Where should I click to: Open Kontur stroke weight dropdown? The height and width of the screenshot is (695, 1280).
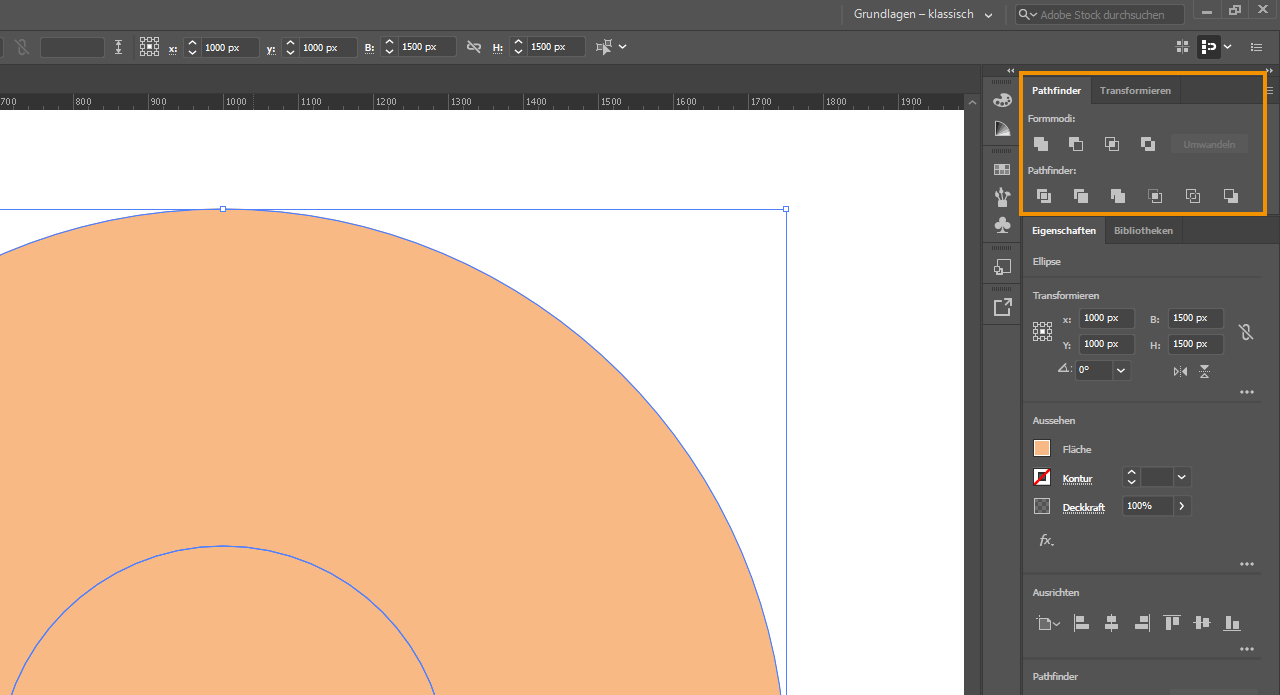pyautogui.click(x=1182, y=478)
